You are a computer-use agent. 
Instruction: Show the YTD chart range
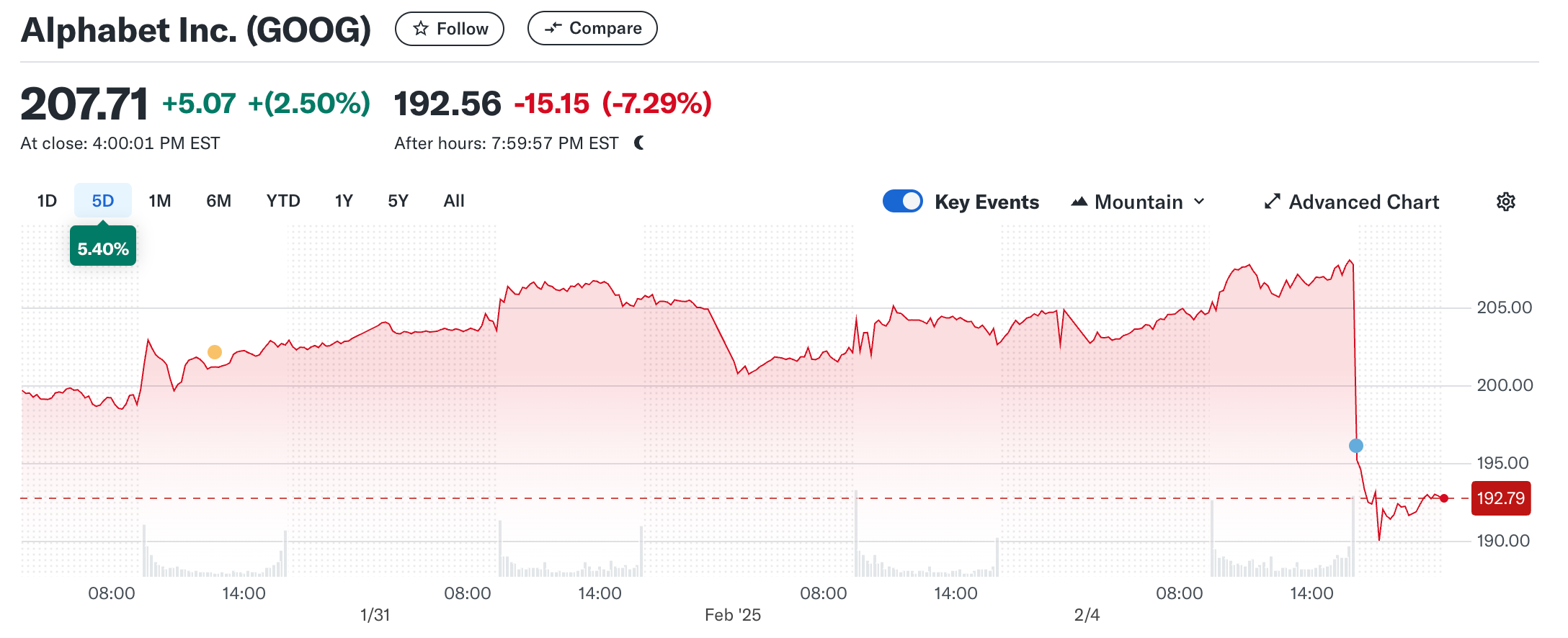pyautogui.click(x=282, y=201)
